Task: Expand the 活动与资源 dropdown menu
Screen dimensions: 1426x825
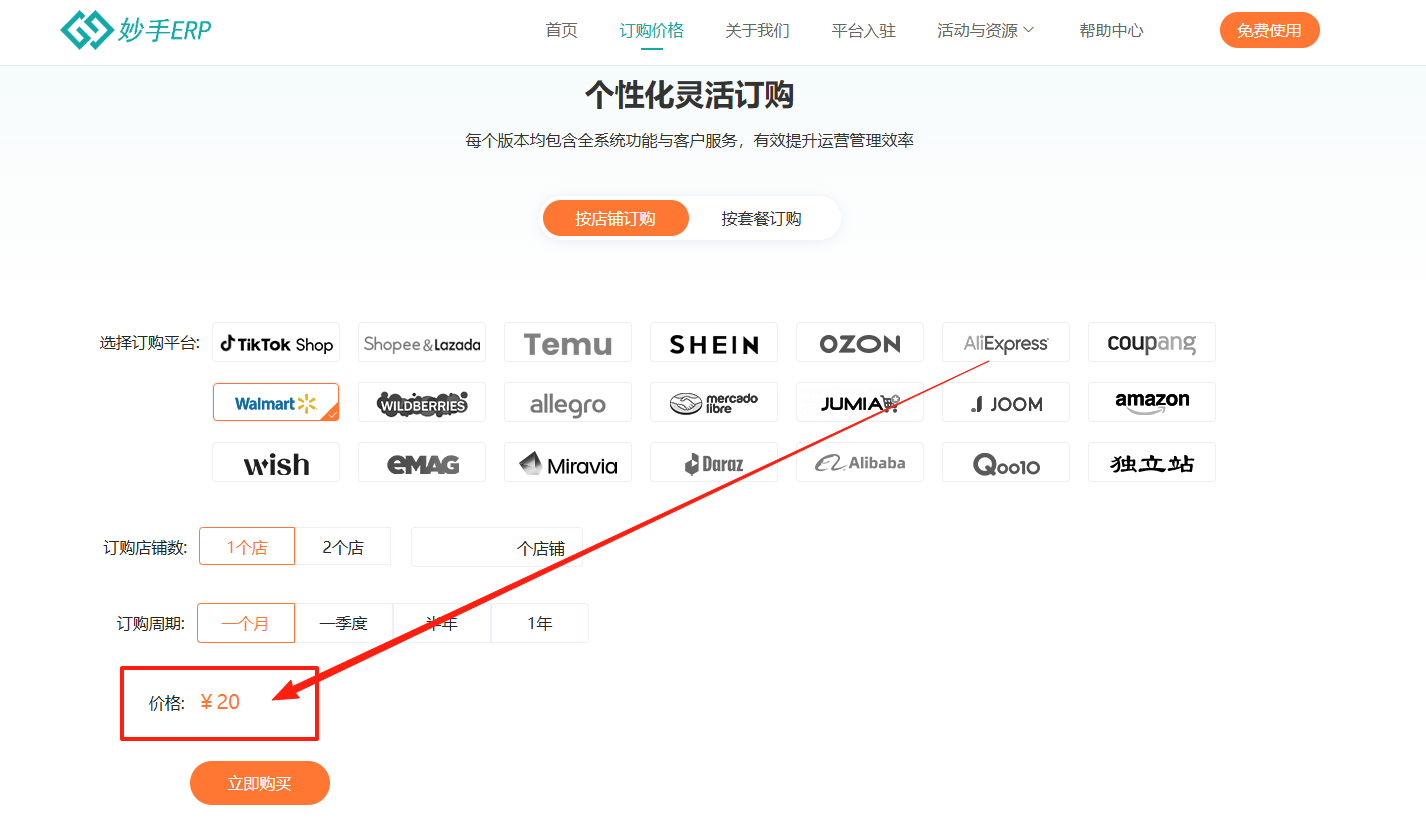Action: coord(985,31)
